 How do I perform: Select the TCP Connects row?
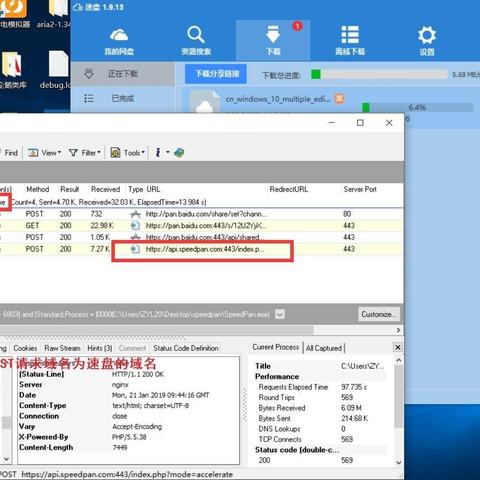[x=321, y=439]
